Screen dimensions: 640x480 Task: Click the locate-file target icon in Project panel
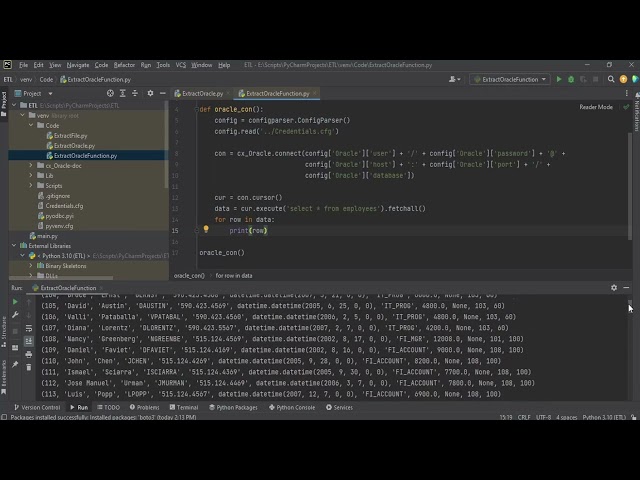point(110,93)
